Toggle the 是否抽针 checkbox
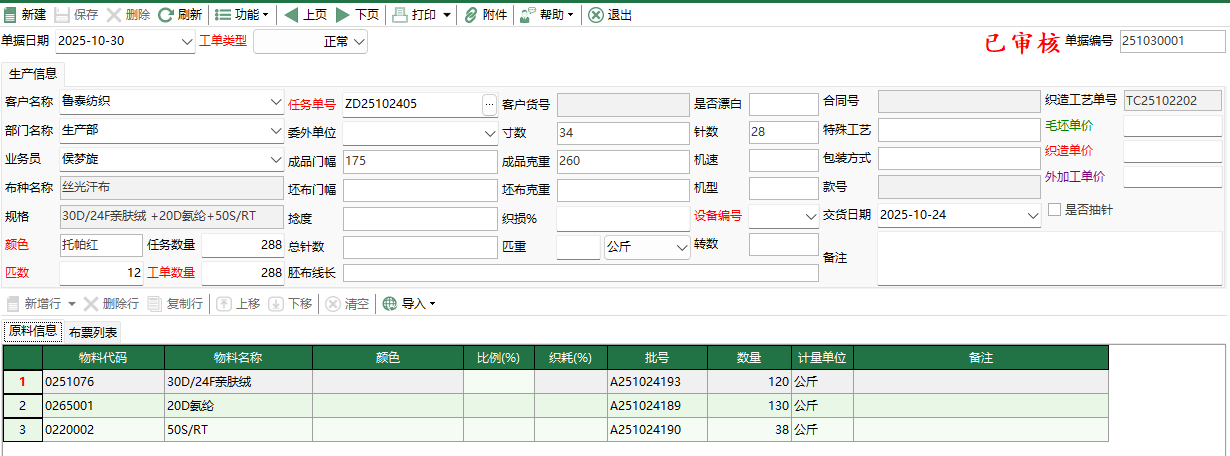Screen dimensions: 1230x456 (1054, 210)
